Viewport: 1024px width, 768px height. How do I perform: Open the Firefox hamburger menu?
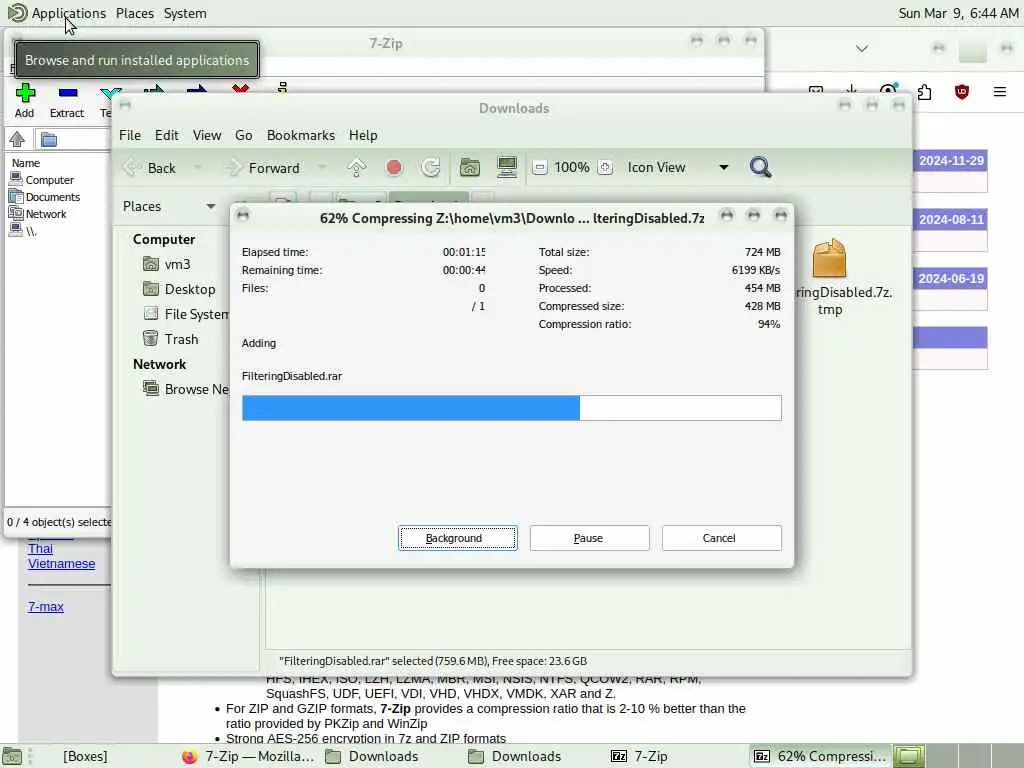999,92
